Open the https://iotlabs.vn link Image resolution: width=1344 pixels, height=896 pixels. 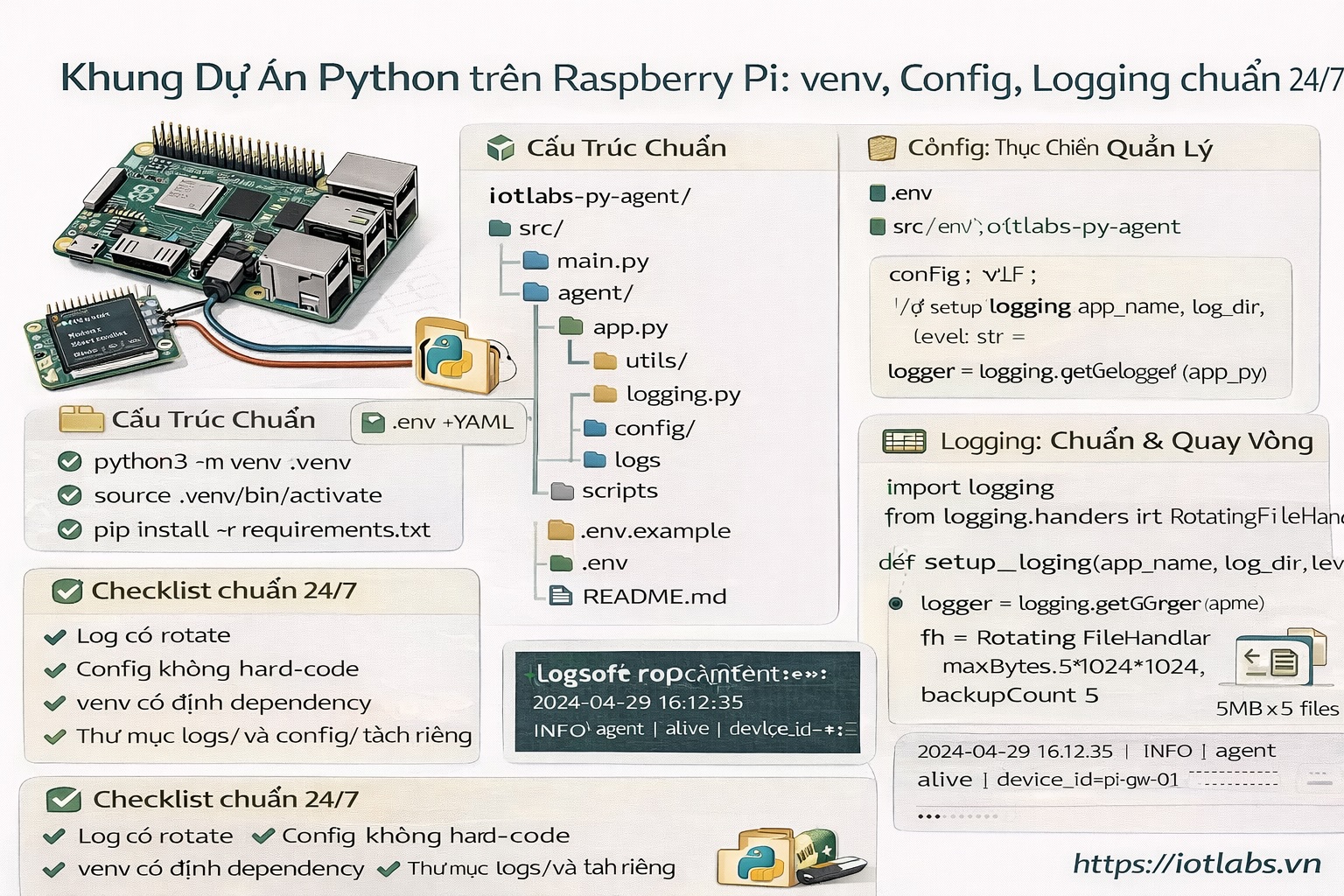(1196, 864)
